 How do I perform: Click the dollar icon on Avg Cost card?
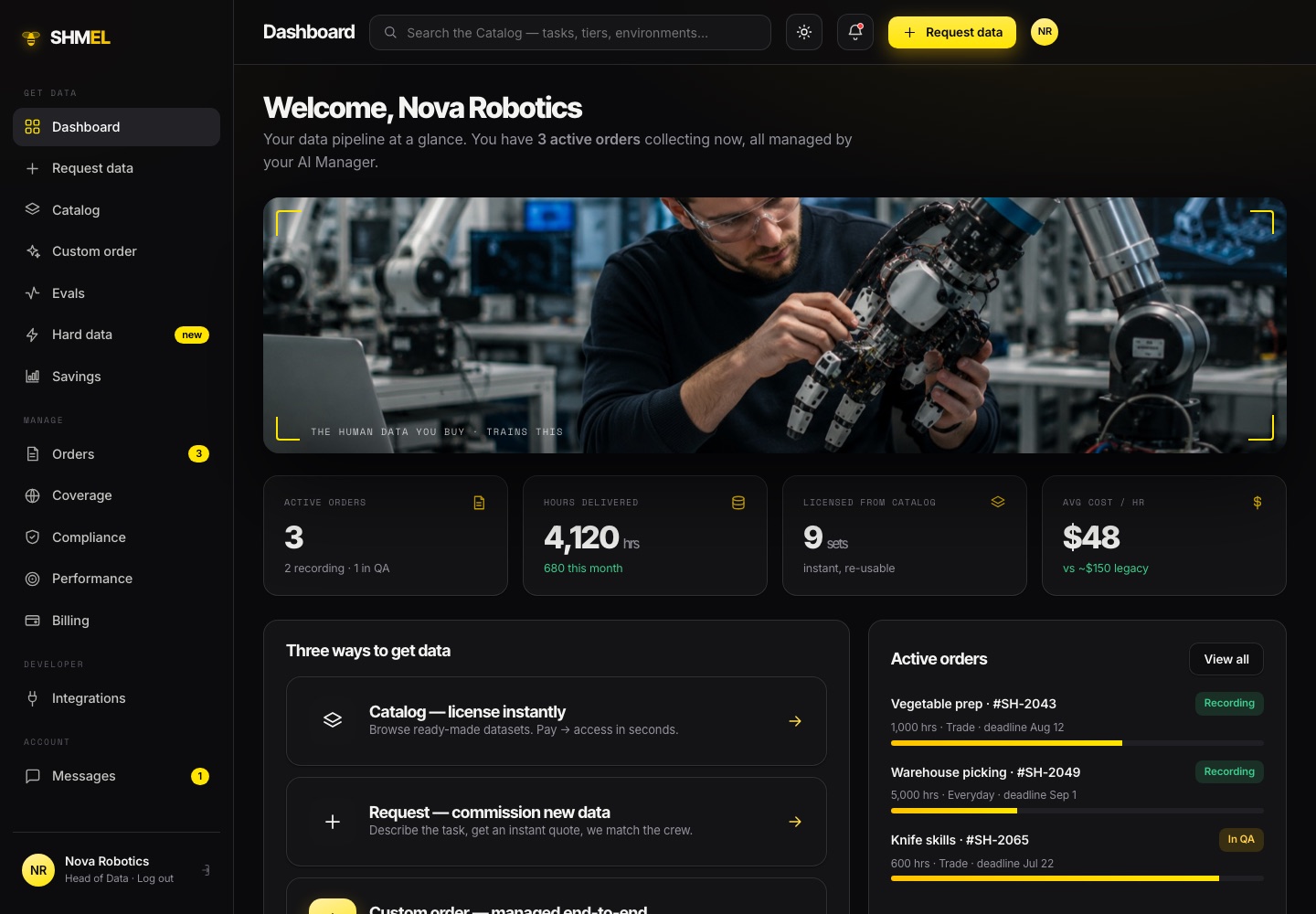pos(1258,503)
